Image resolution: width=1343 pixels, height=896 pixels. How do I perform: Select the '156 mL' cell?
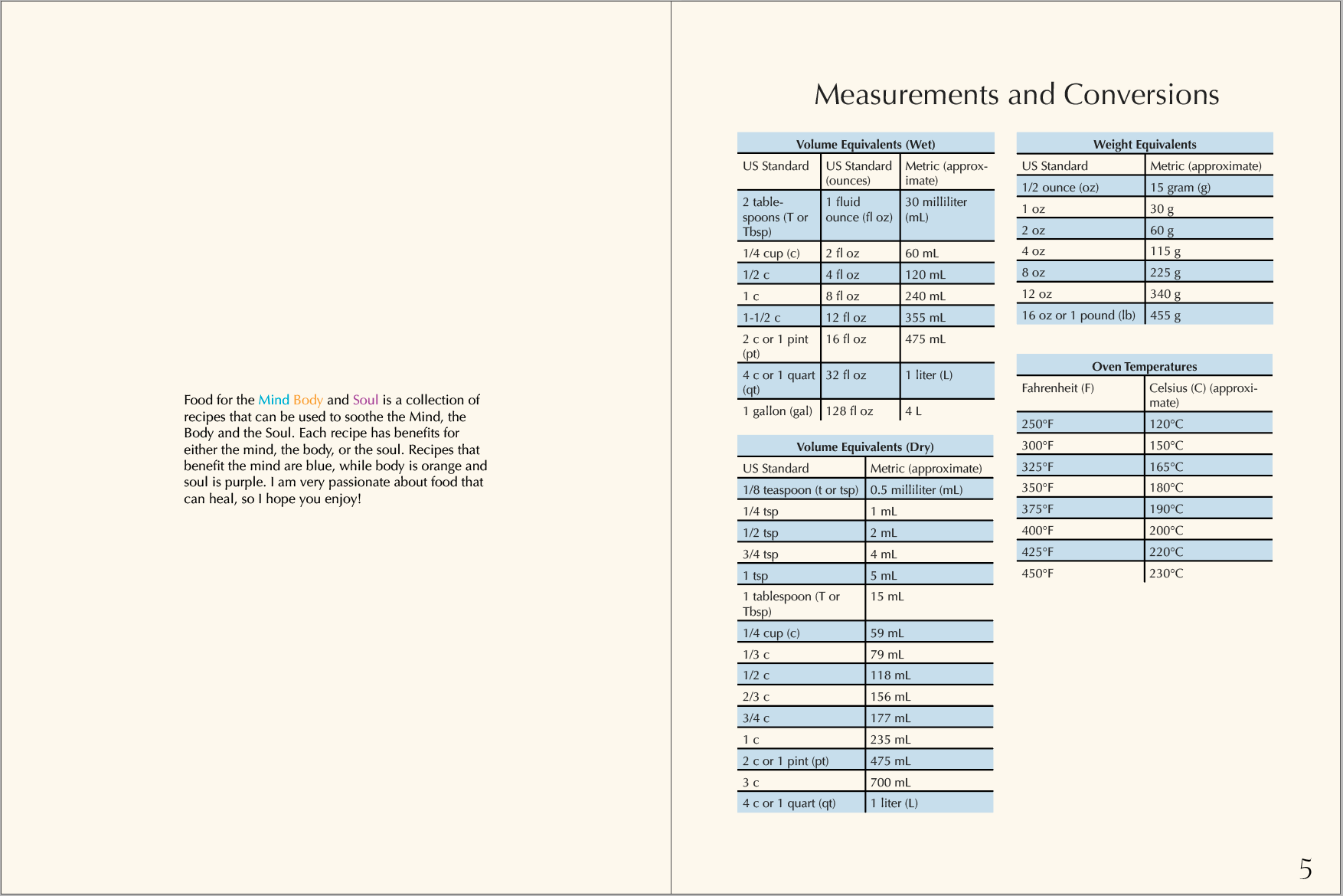(x=930, y=696)
